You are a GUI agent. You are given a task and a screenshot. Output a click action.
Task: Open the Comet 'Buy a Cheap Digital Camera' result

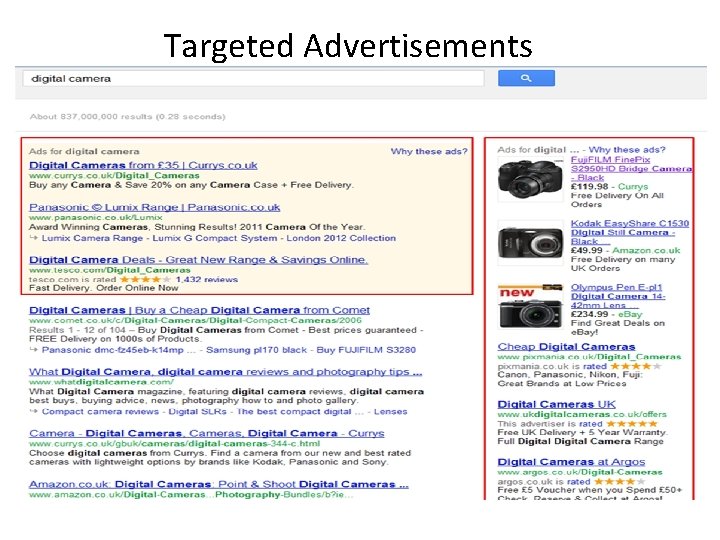[x=199, y=310]
